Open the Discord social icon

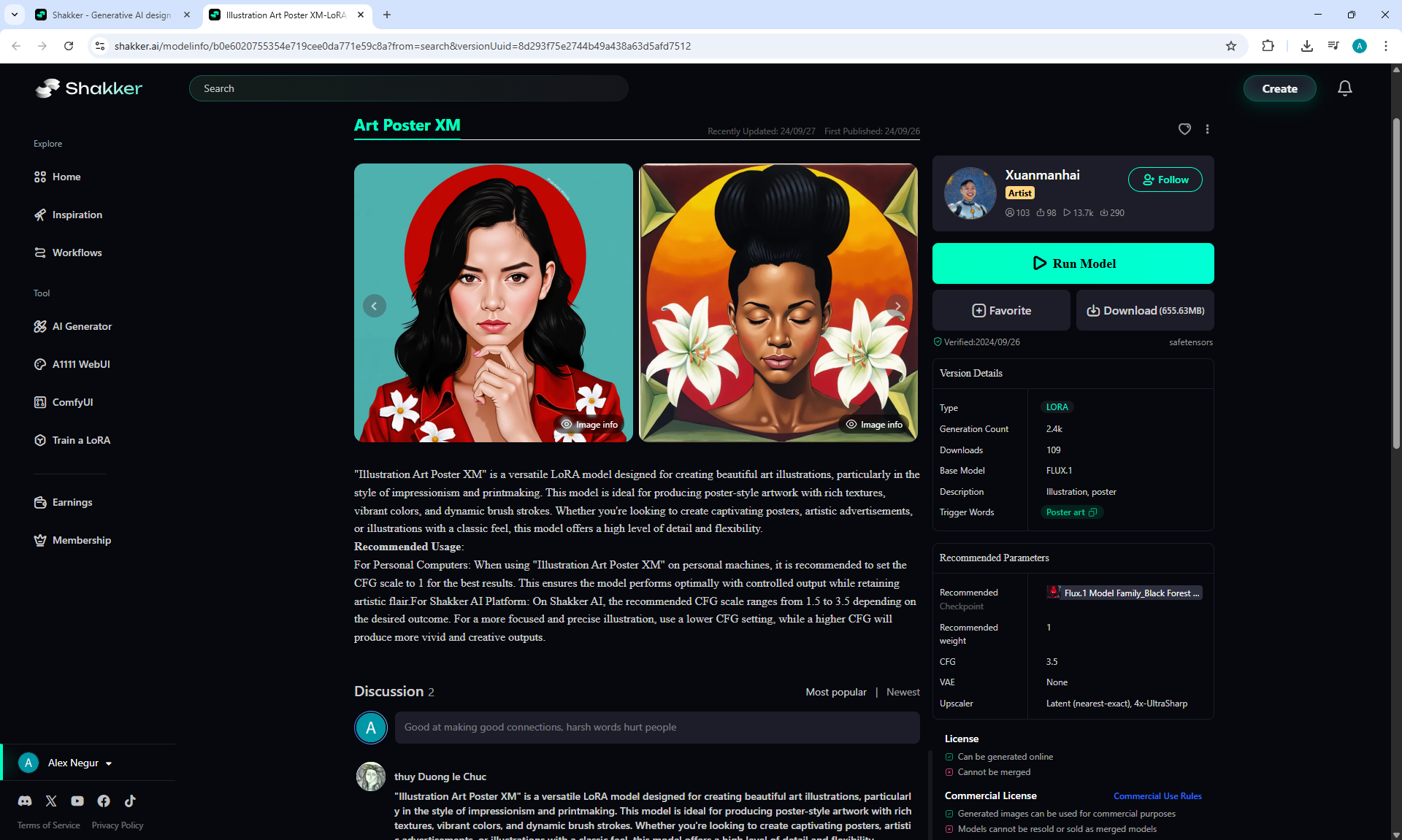tap(25, 801)
